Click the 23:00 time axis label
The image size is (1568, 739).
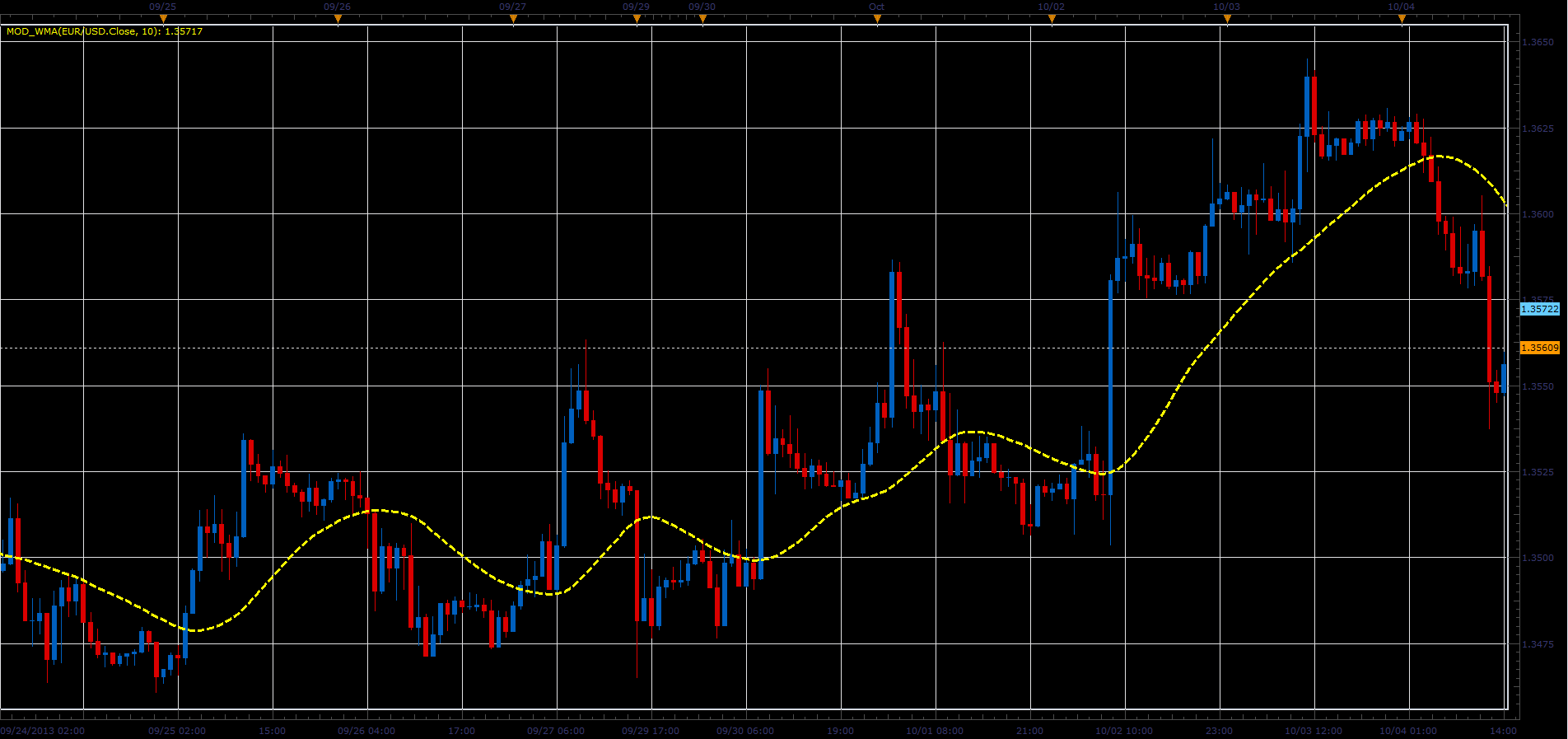tap(1220, 731)
